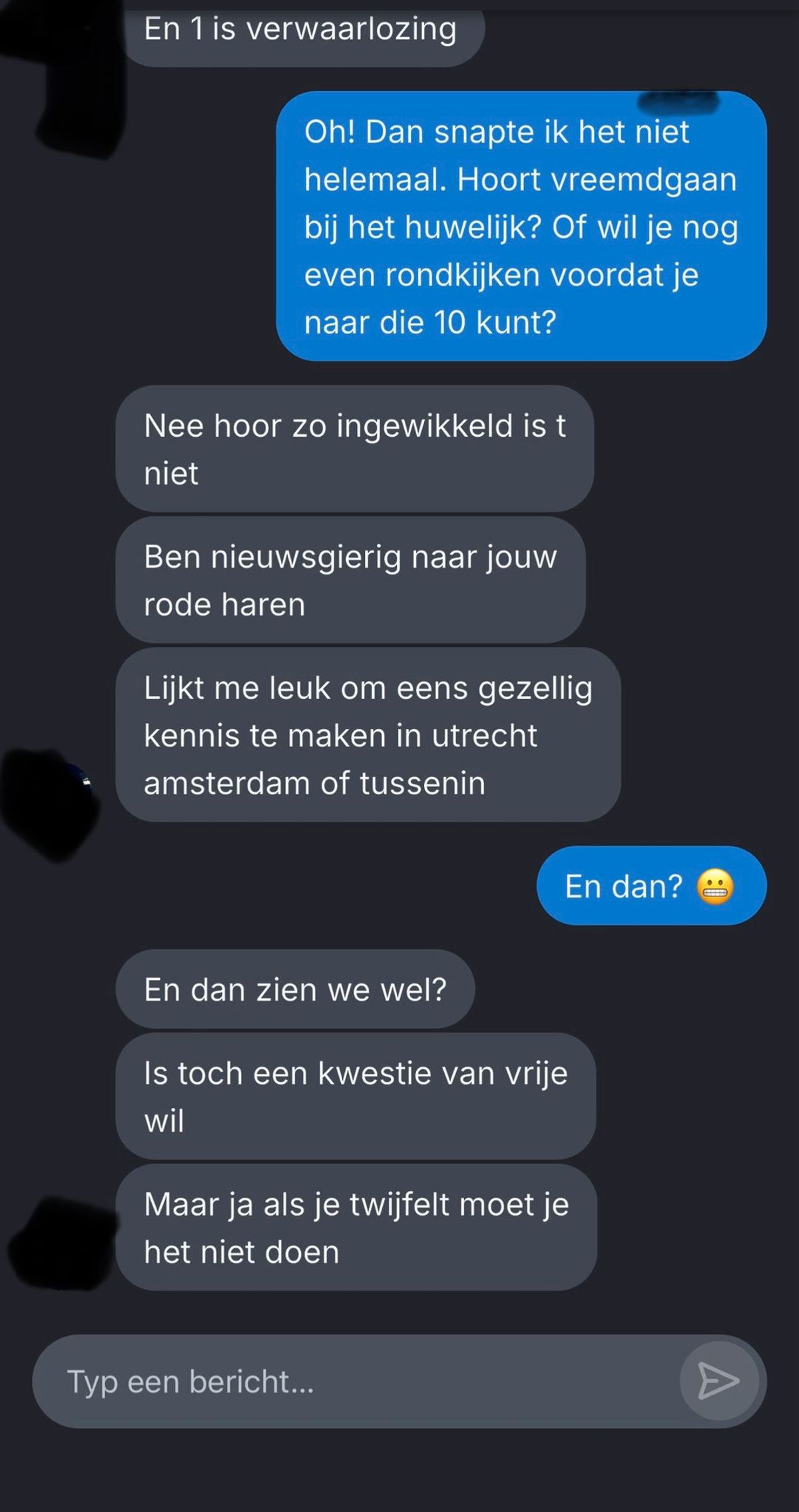Select 'Ben nieuwsgierig naar jouw rode haren' bubble
799x1512 pixels.
[351, 580]
